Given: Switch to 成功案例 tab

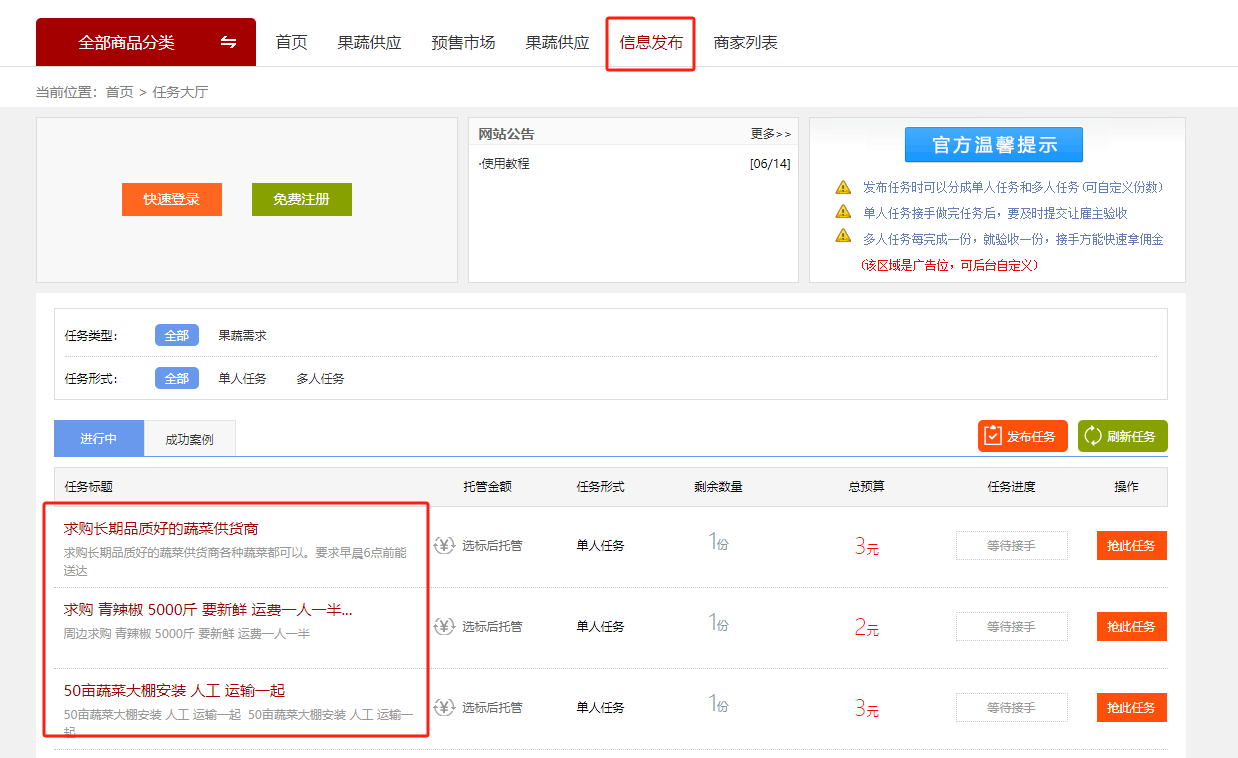Looking at the screenshot, I should pyautogui.click(x=189, y=438).
